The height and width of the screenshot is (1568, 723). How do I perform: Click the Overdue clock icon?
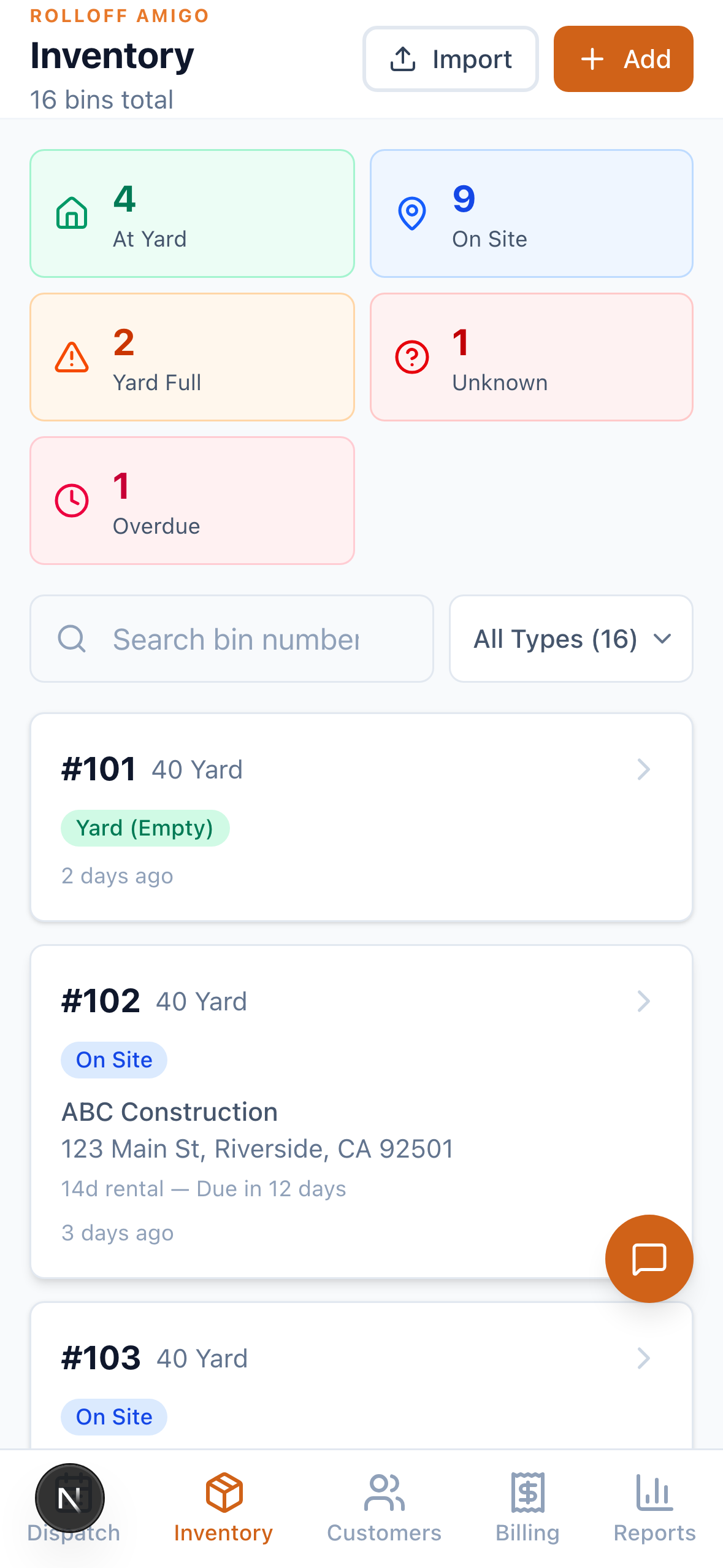pyautogui.click(x=72, y=501)
